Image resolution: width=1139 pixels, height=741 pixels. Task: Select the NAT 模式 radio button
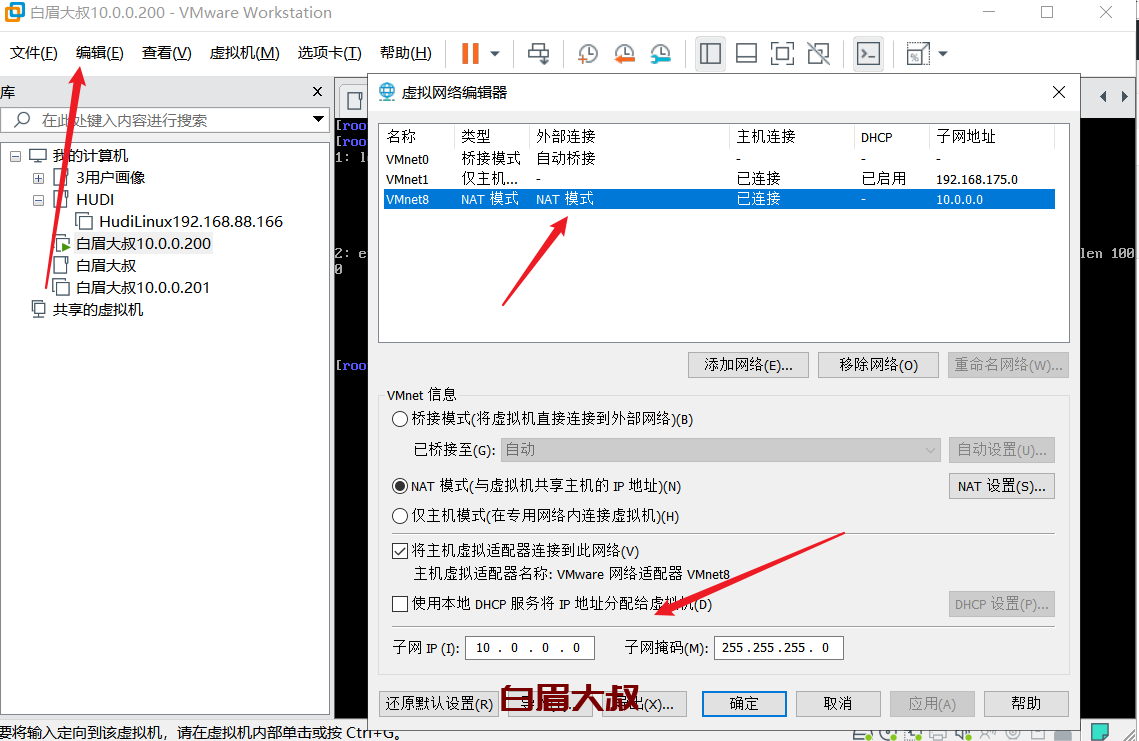(x=400, y=486)
